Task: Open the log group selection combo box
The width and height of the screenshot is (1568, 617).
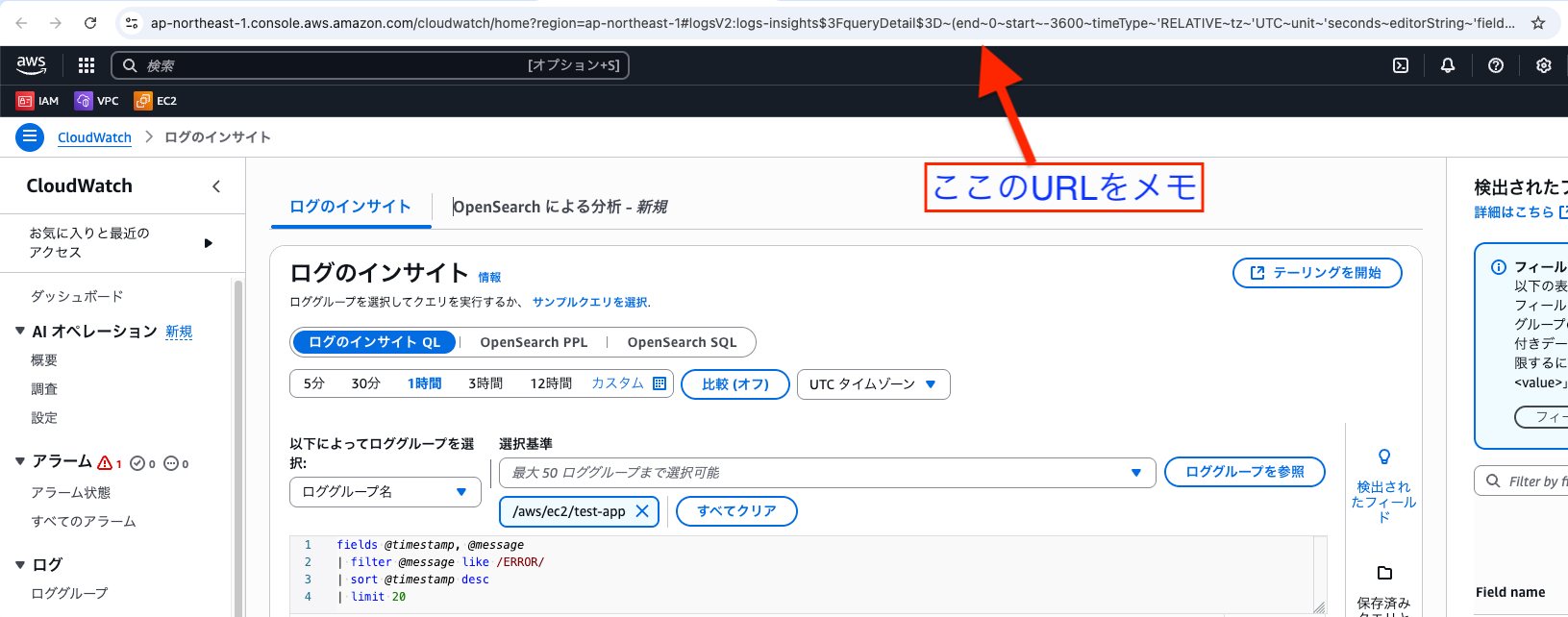Action: pos(827,473)
